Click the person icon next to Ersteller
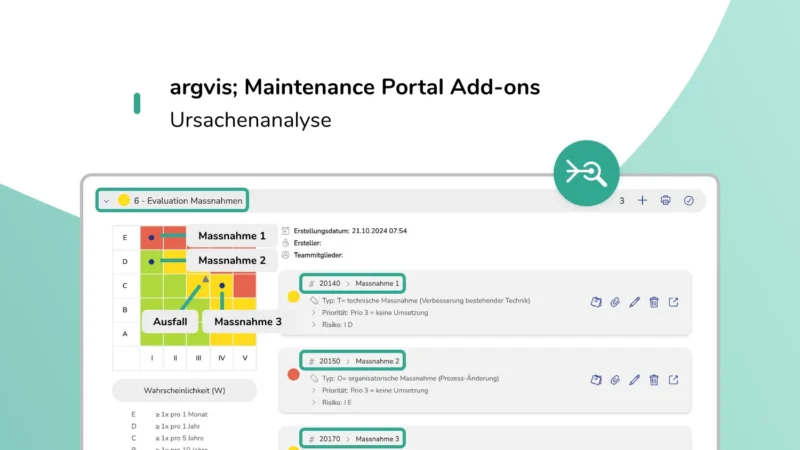The image size is (800, 450). coord(285,243)
